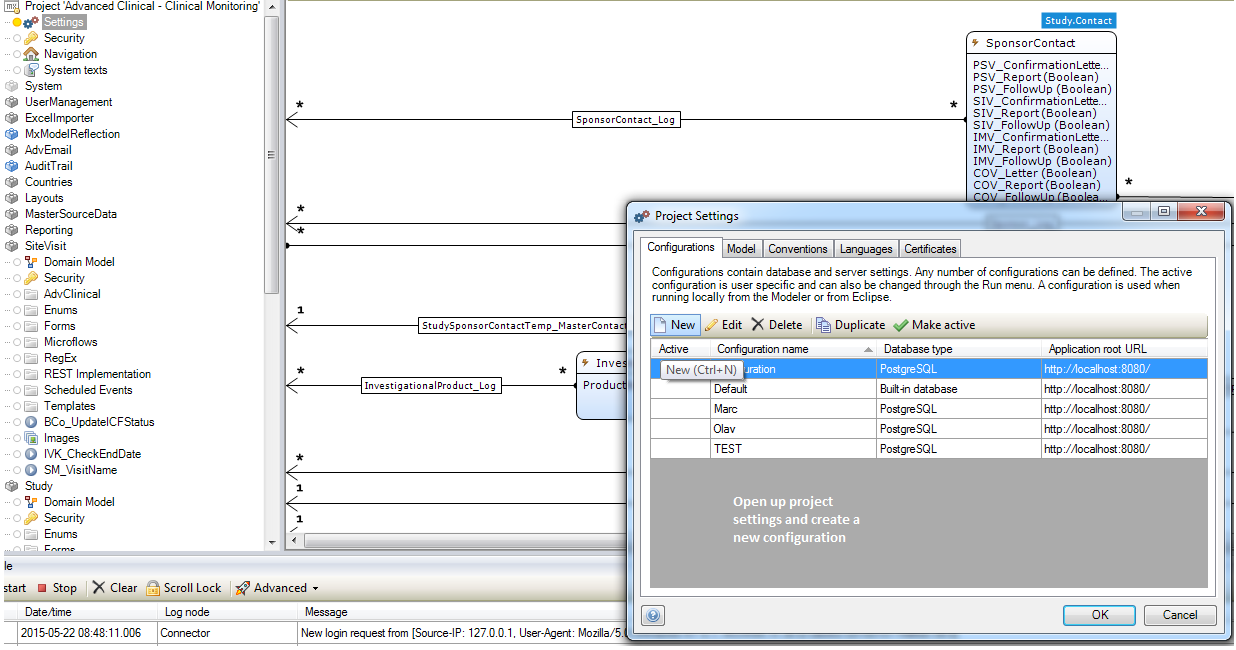Screen dimensions: 1236x650
Task: Click the Study module cube icon
Action: click(x=12, y=486)
